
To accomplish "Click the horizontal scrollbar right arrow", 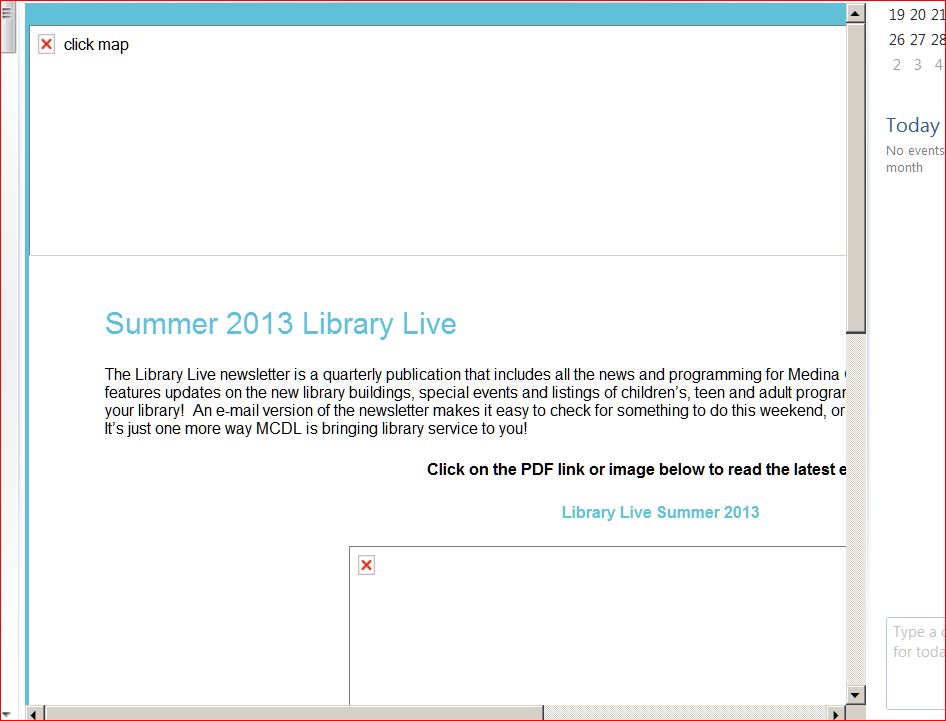I will (836, 714).
